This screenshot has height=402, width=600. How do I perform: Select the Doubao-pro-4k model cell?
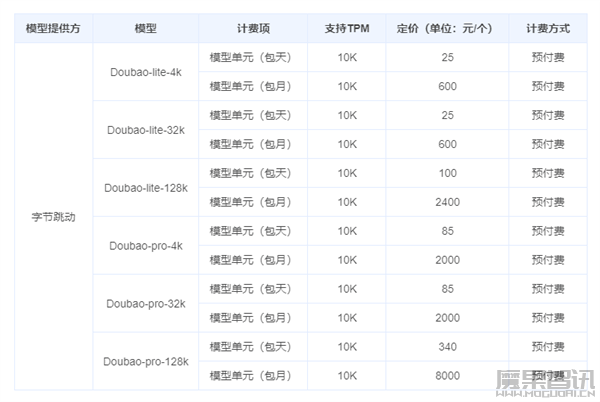click(146, 246)
